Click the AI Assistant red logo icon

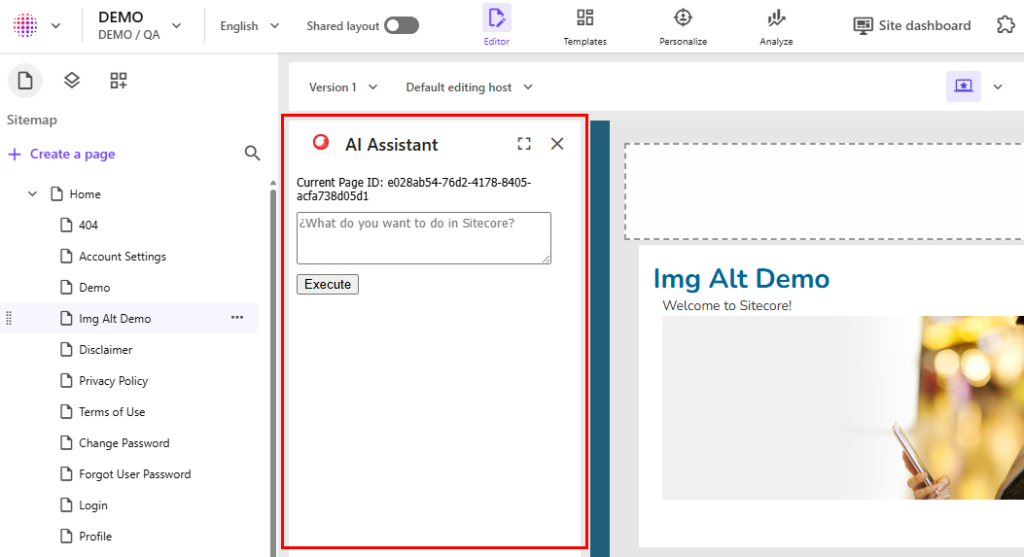(321, 142)
